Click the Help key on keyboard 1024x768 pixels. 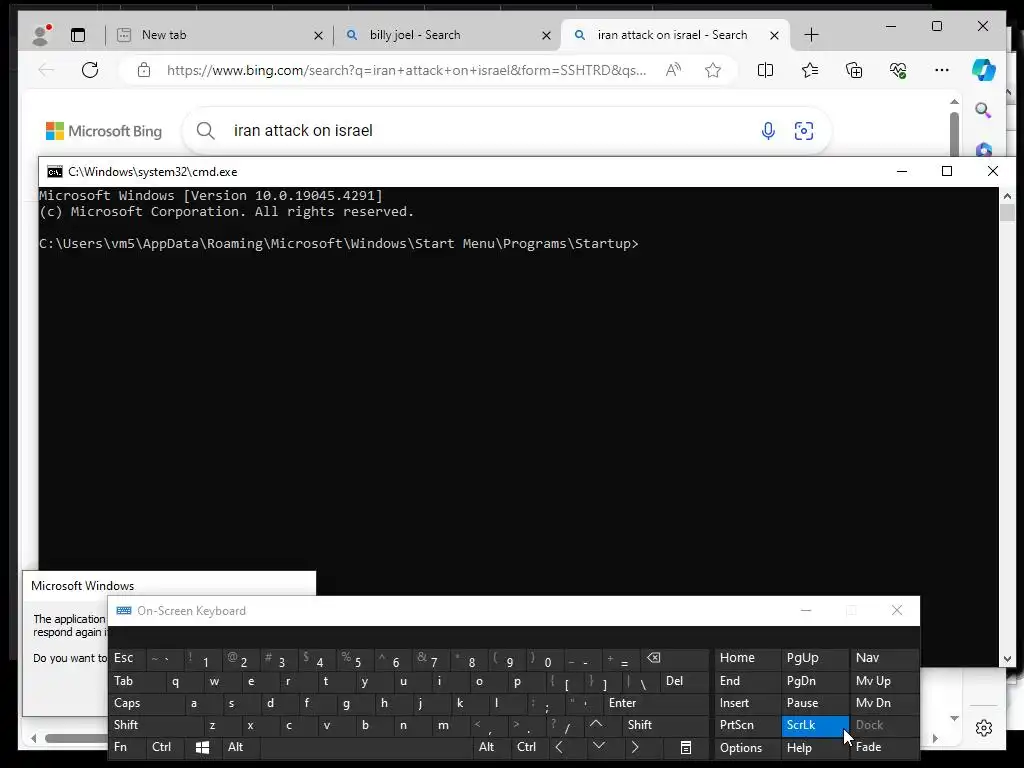pos(814,748)
